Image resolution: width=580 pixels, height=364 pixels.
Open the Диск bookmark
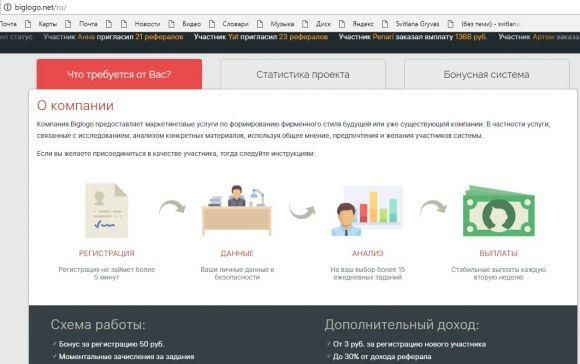pos(323,24)
